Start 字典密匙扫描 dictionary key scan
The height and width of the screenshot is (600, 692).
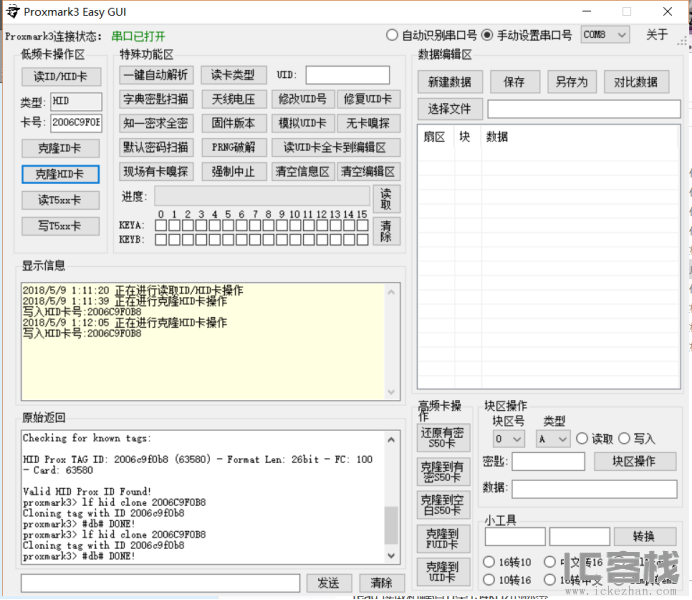[156, 99]
